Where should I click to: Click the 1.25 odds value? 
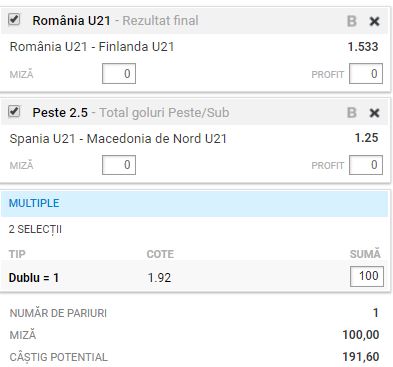pos(367,138)
